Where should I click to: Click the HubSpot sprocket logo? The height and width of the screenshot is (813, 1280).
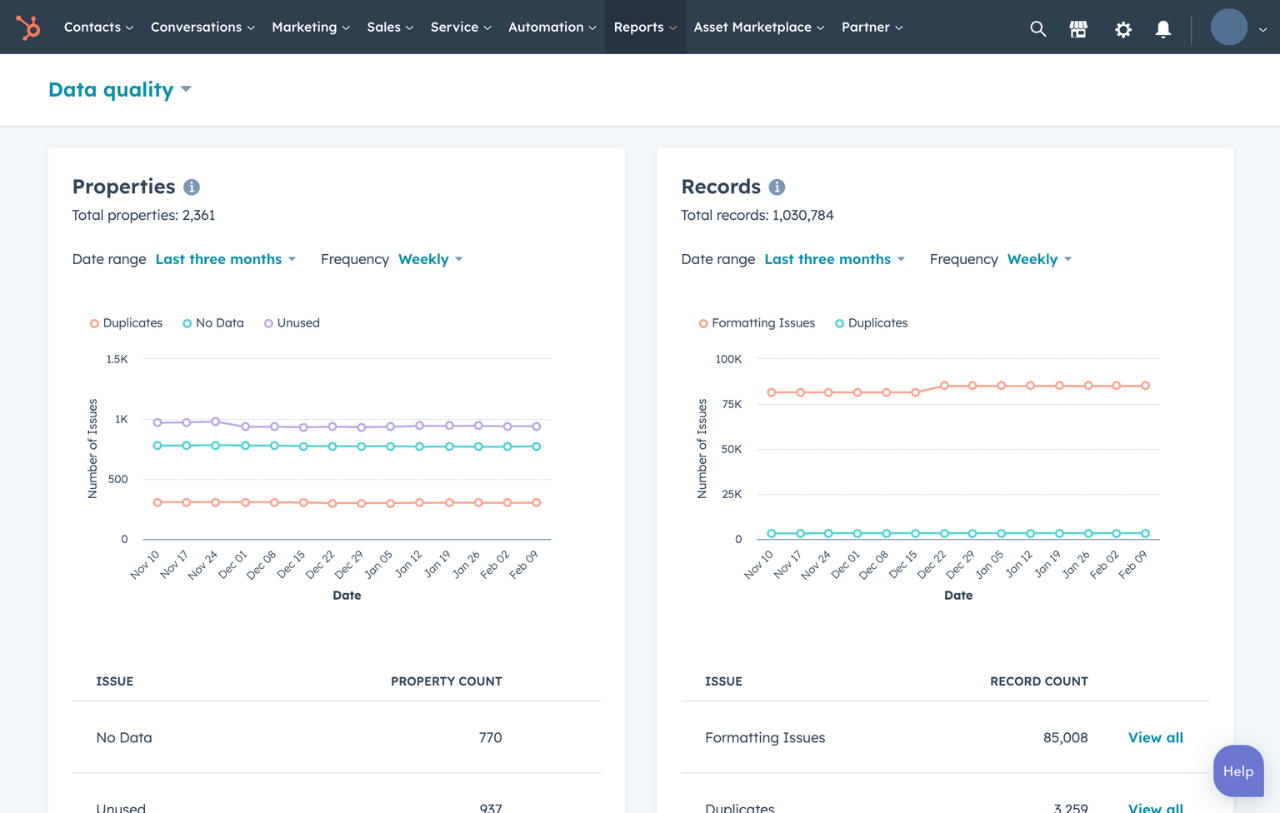(x=28, y=27)
